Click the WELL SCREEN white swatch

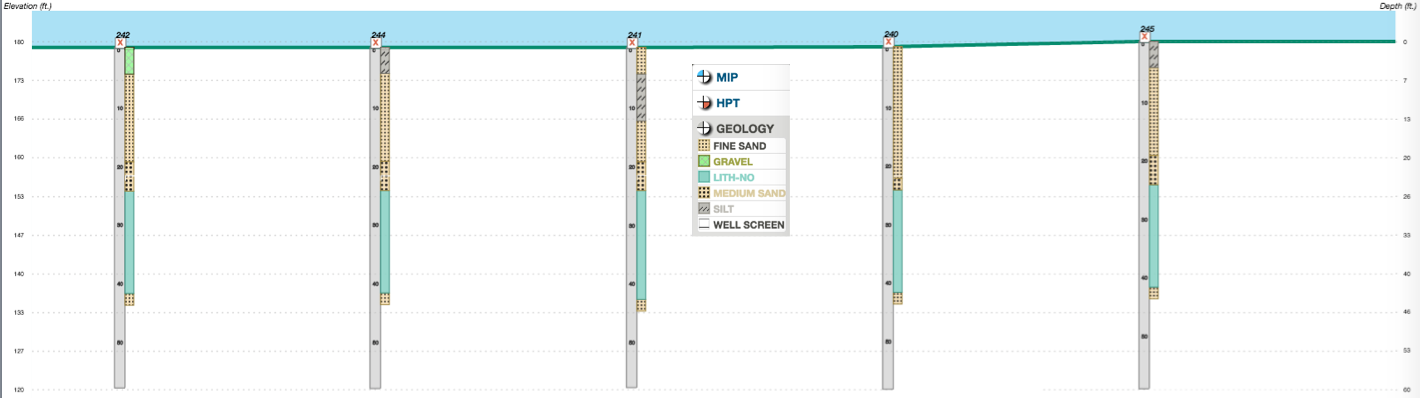point(704,225)
